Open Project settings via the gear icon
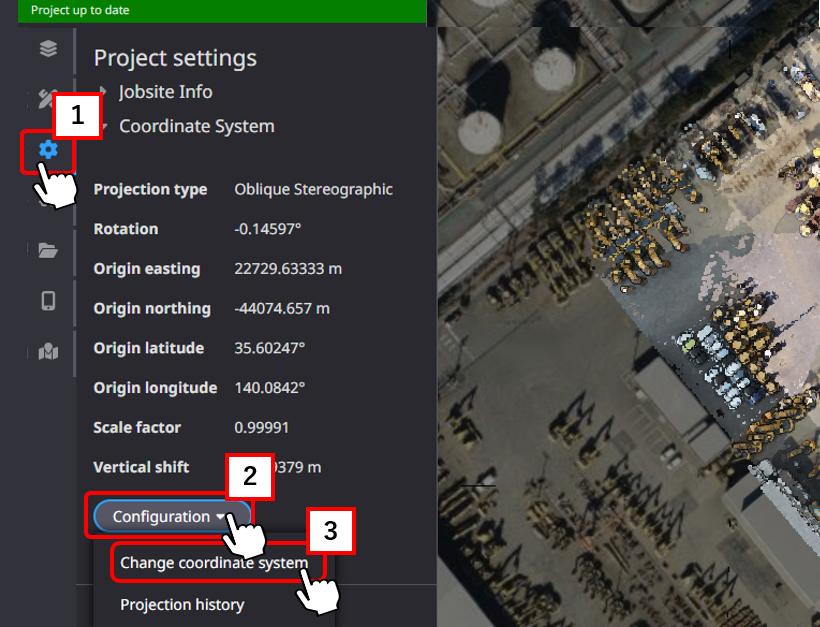The height and width of the screenshot is (627, 820). (x=48, y=150)
